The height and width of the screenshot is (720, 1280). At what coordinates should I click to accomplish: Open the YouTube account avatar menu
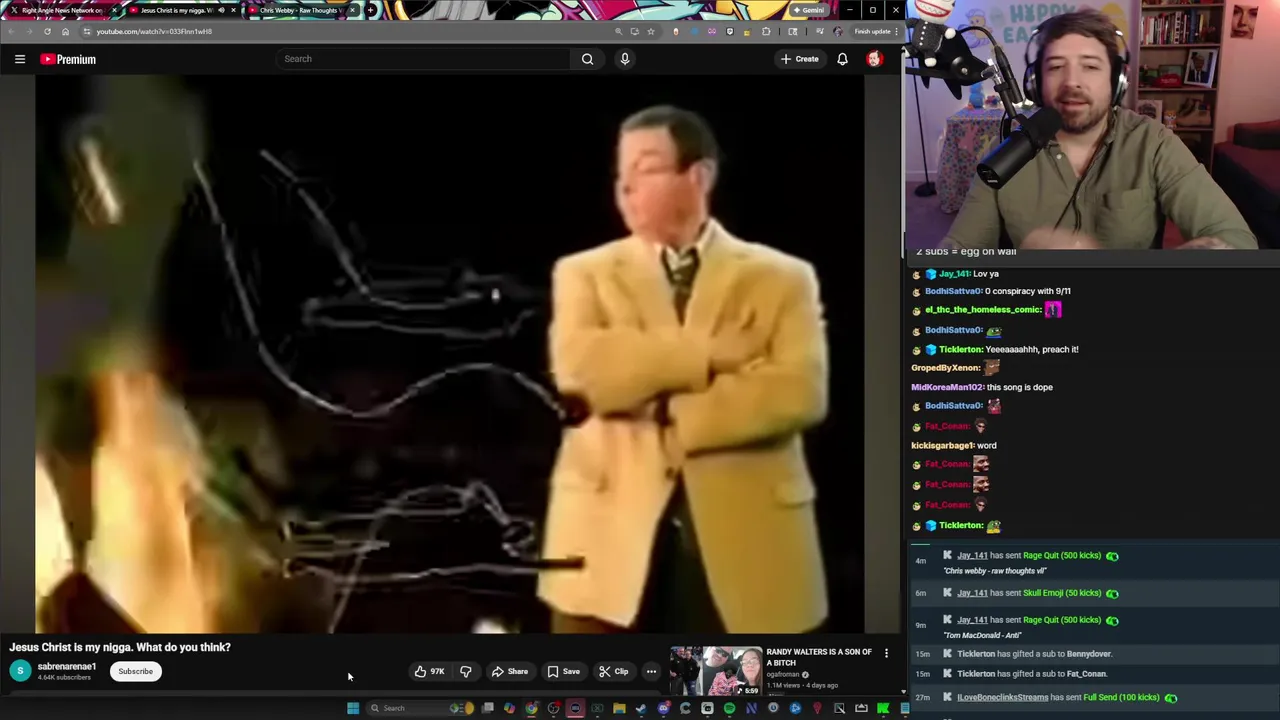pos(874,59)
